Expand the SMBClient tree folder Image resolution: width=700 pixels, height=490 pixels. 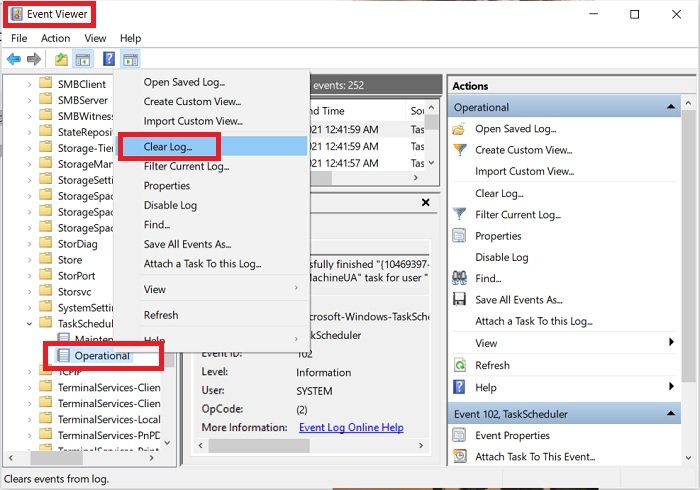(29, 84)
